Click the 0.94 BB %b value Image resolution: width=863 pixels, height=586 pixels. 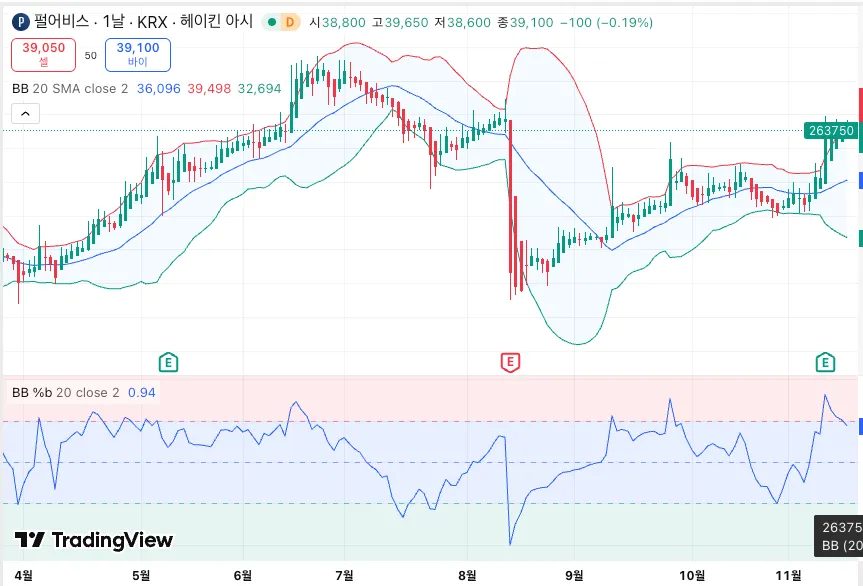coord(141,392)
